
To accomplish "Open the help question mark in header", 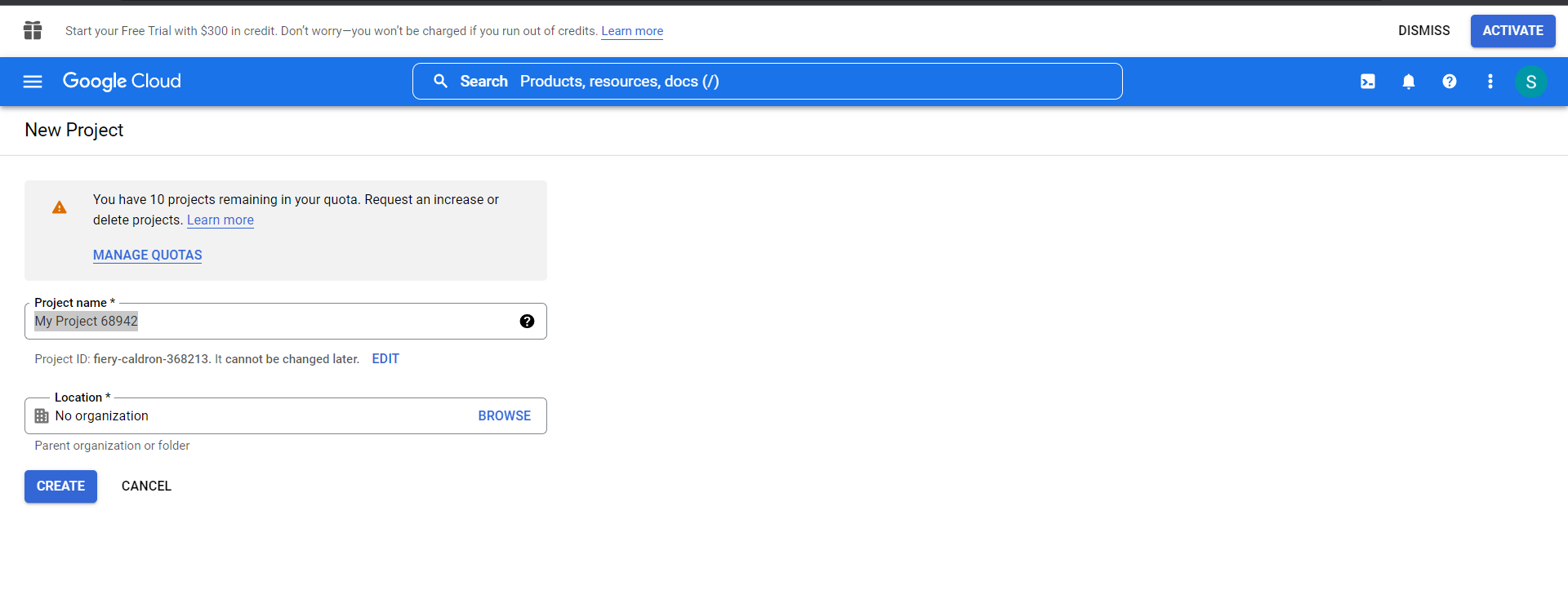I will [1450, 82].
